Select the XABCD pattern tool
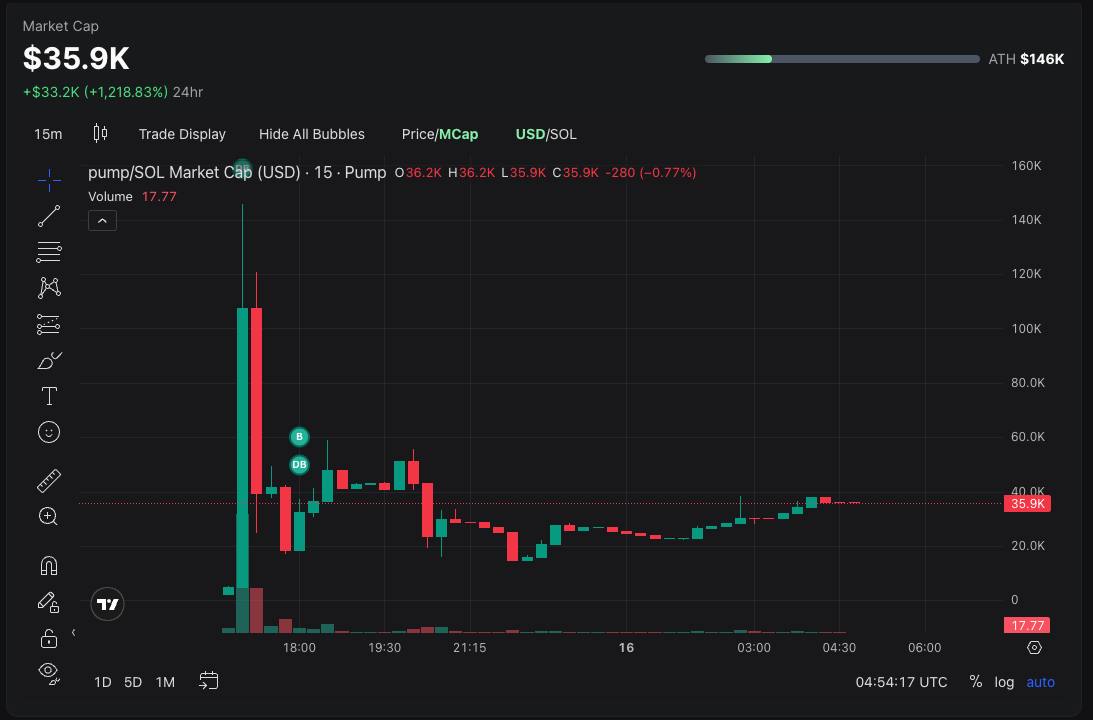The width and height of the screenshot is (1093, 720). coord(48,288)
